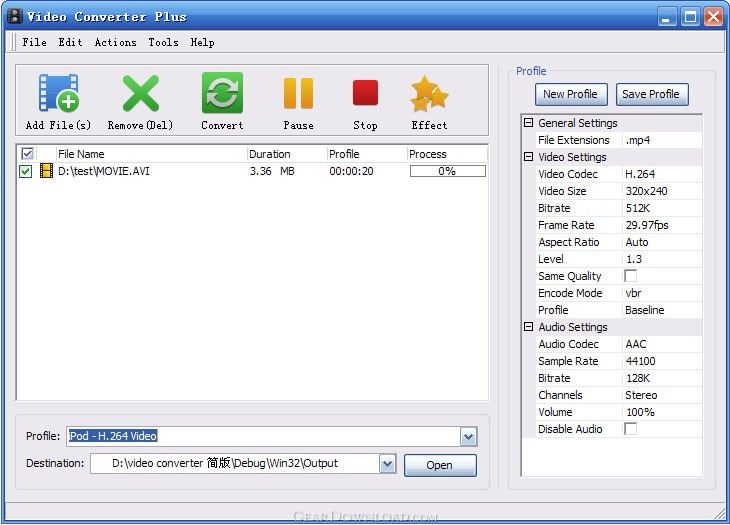Image resolution: width=730 pixels, height=525 pixels.
Task: Enable the Same Quality checkbox
Action: click(630, 276)
